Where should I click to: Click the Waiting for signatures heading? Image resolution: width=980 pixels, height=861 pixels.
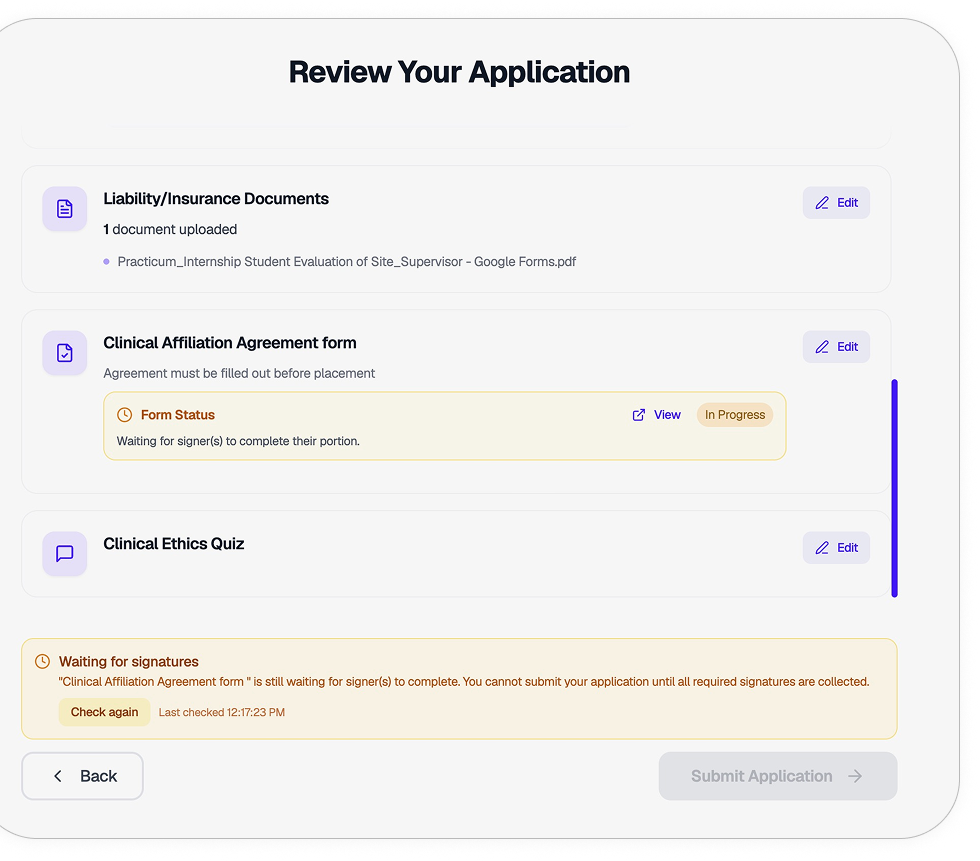tap(129, 662)
